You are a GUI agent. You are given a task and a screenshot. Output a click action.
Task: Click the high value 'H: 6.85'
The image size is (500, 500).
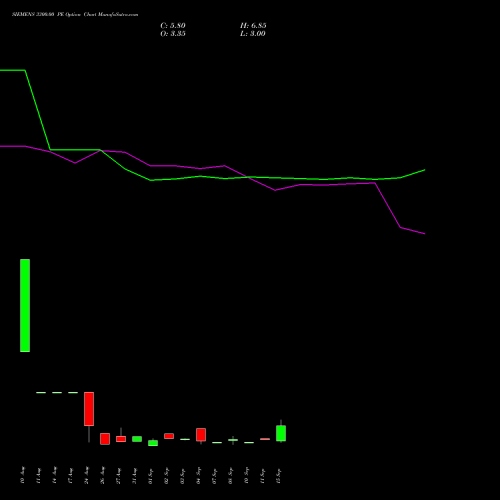tap(253, 26)
